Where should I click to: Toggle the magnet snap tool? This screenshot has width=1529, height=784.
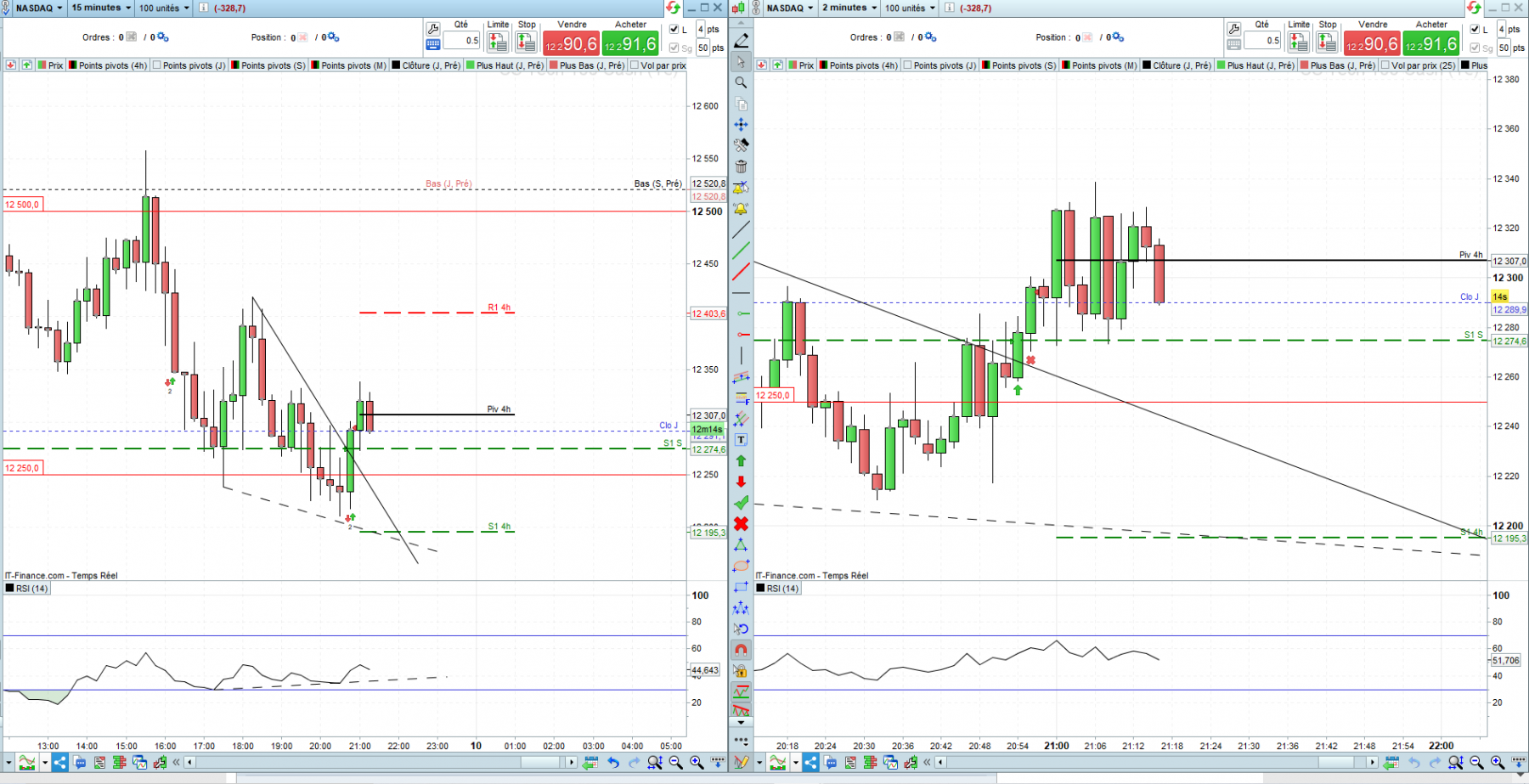(x=741, y=650)
